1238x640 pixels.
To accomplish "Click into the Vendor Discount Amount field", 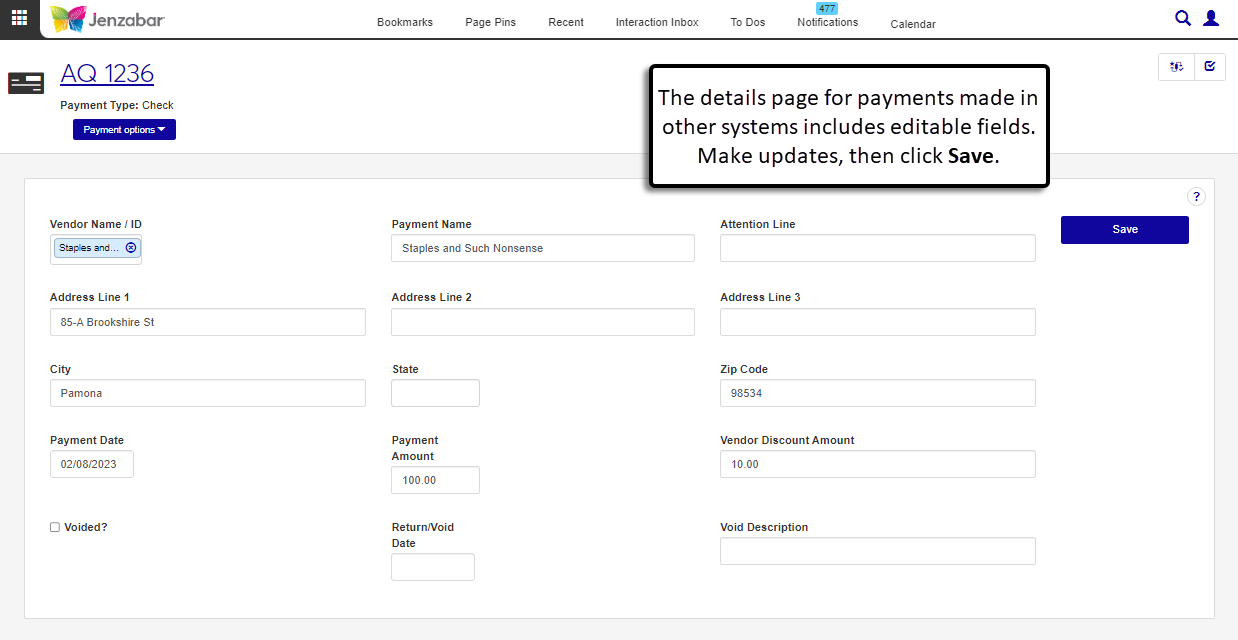I will [x=877, y=464].
